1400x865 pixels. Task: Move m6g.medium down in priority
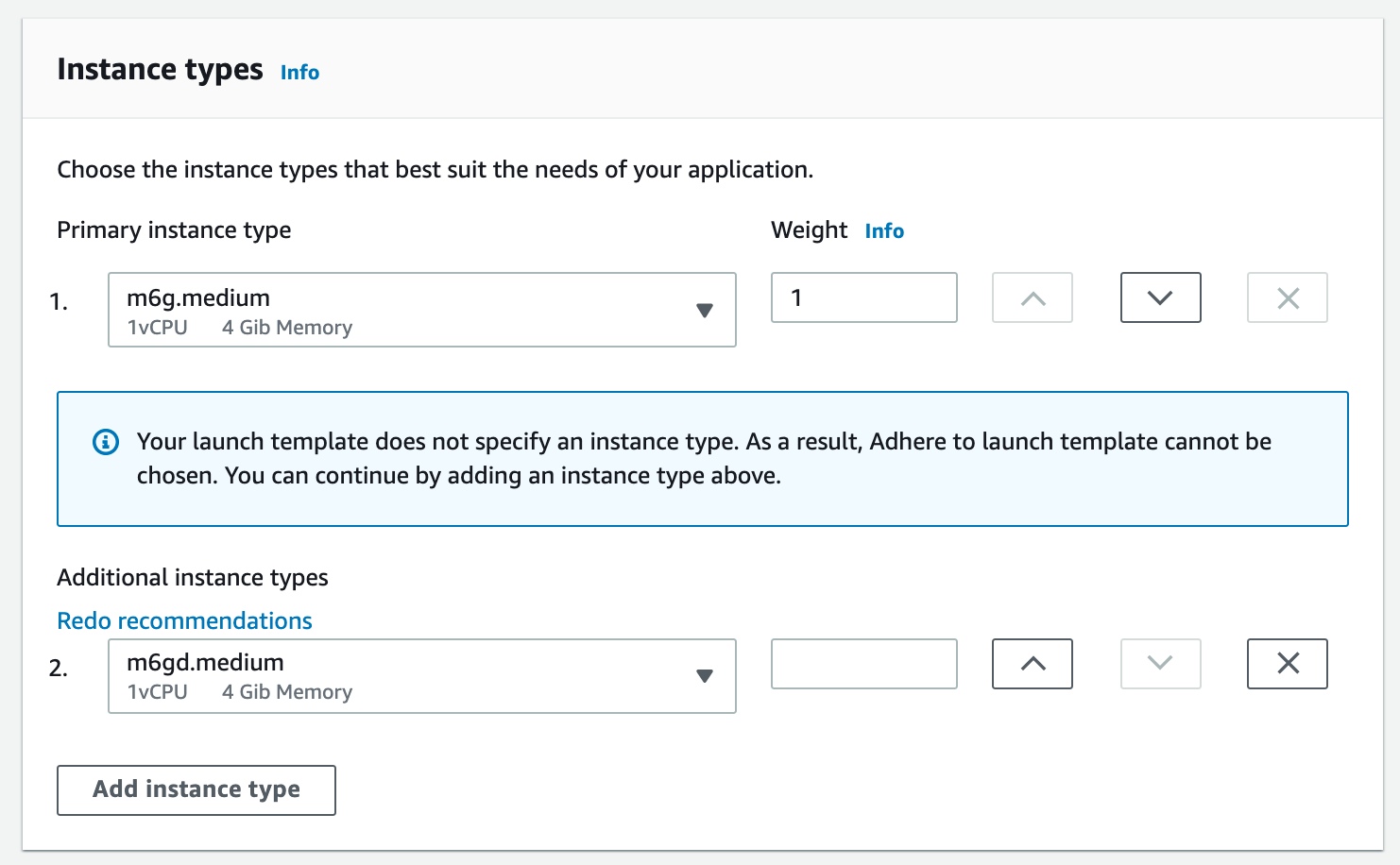(1160, 297)
